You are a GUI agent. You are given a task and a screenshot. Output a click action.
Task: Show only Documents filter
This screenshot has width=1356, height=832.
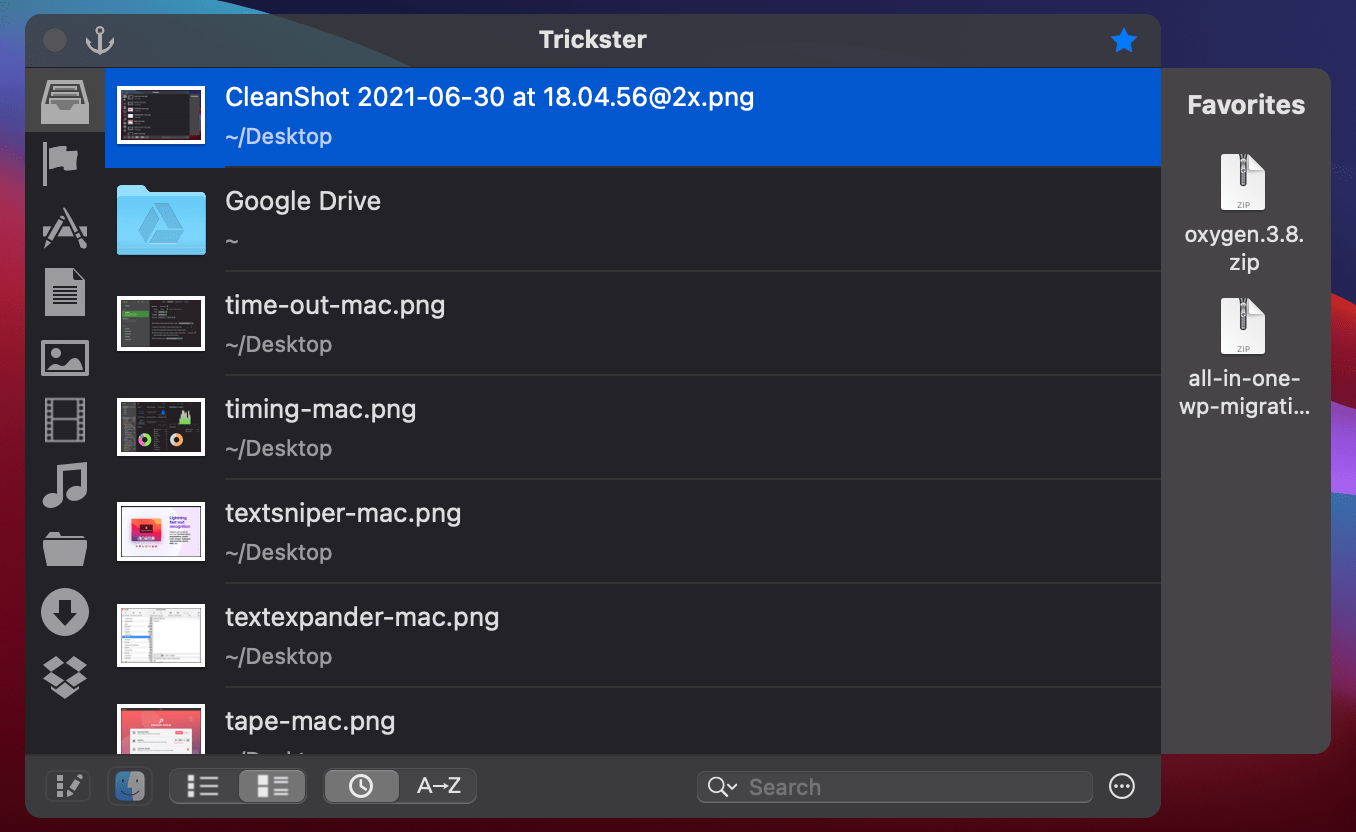click(x=65, y=292)
